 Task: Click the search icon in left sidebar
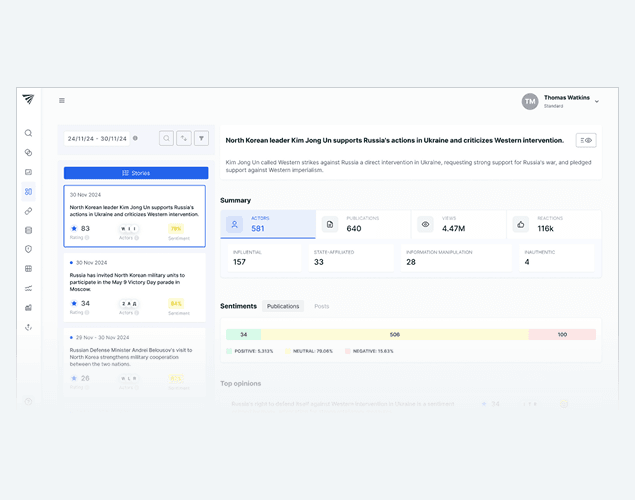[x=28, y=133]
